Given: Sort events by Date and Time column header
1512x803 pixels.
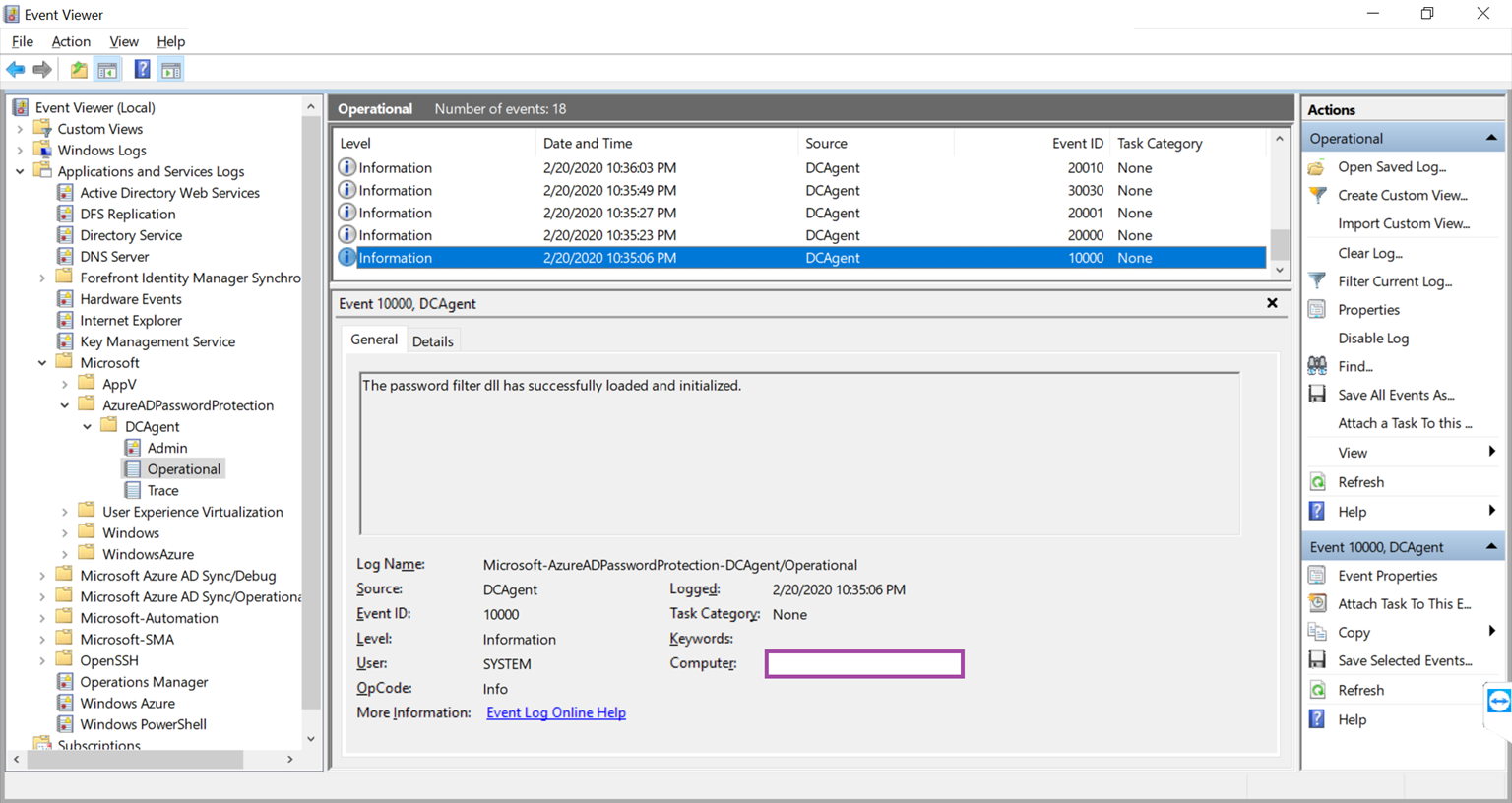Looking at the screenshot, I should [x=666, y=143].
